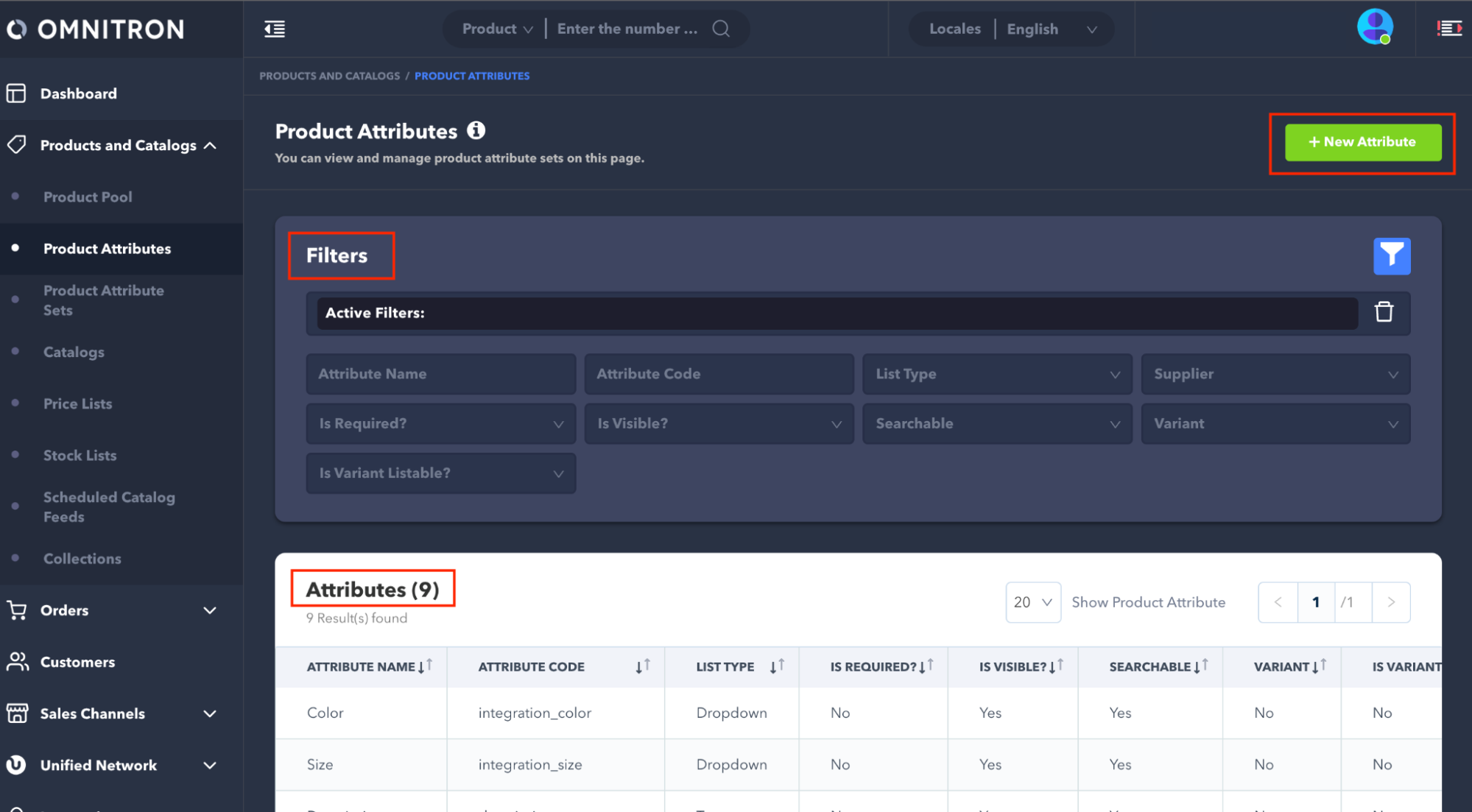Click the blue filter funnel icon
Screen dimensions: 1472x812
(1391, 256)
